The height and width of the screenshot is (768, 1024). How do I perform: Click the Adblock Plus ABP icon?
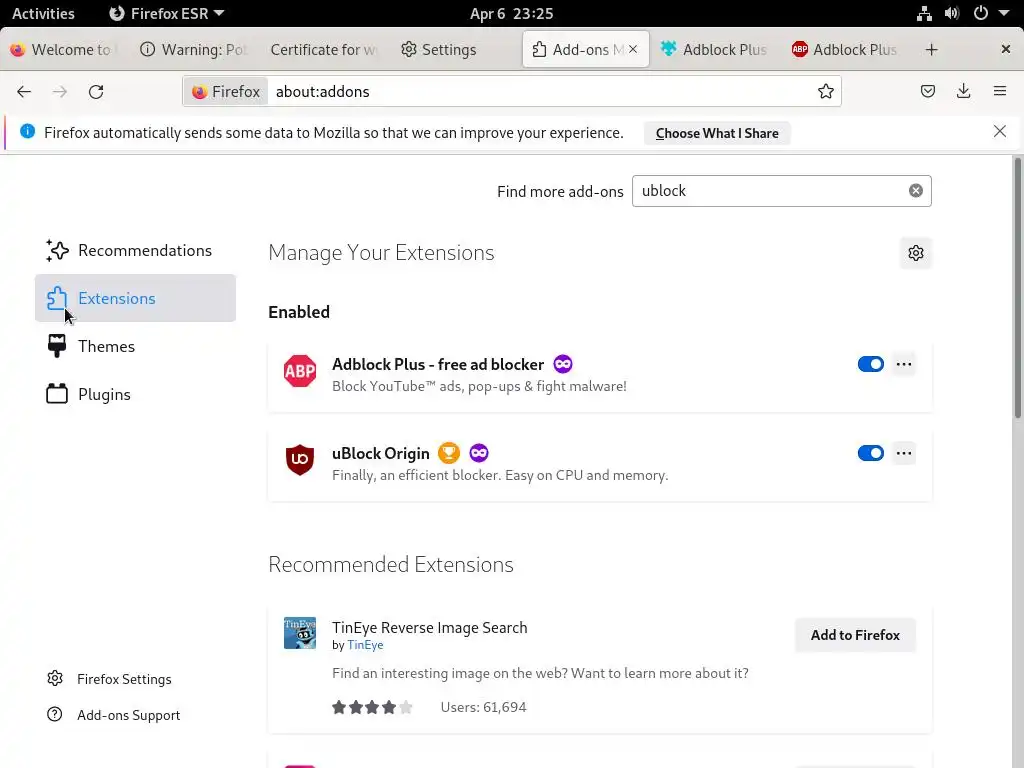click(x=300, y=371)
